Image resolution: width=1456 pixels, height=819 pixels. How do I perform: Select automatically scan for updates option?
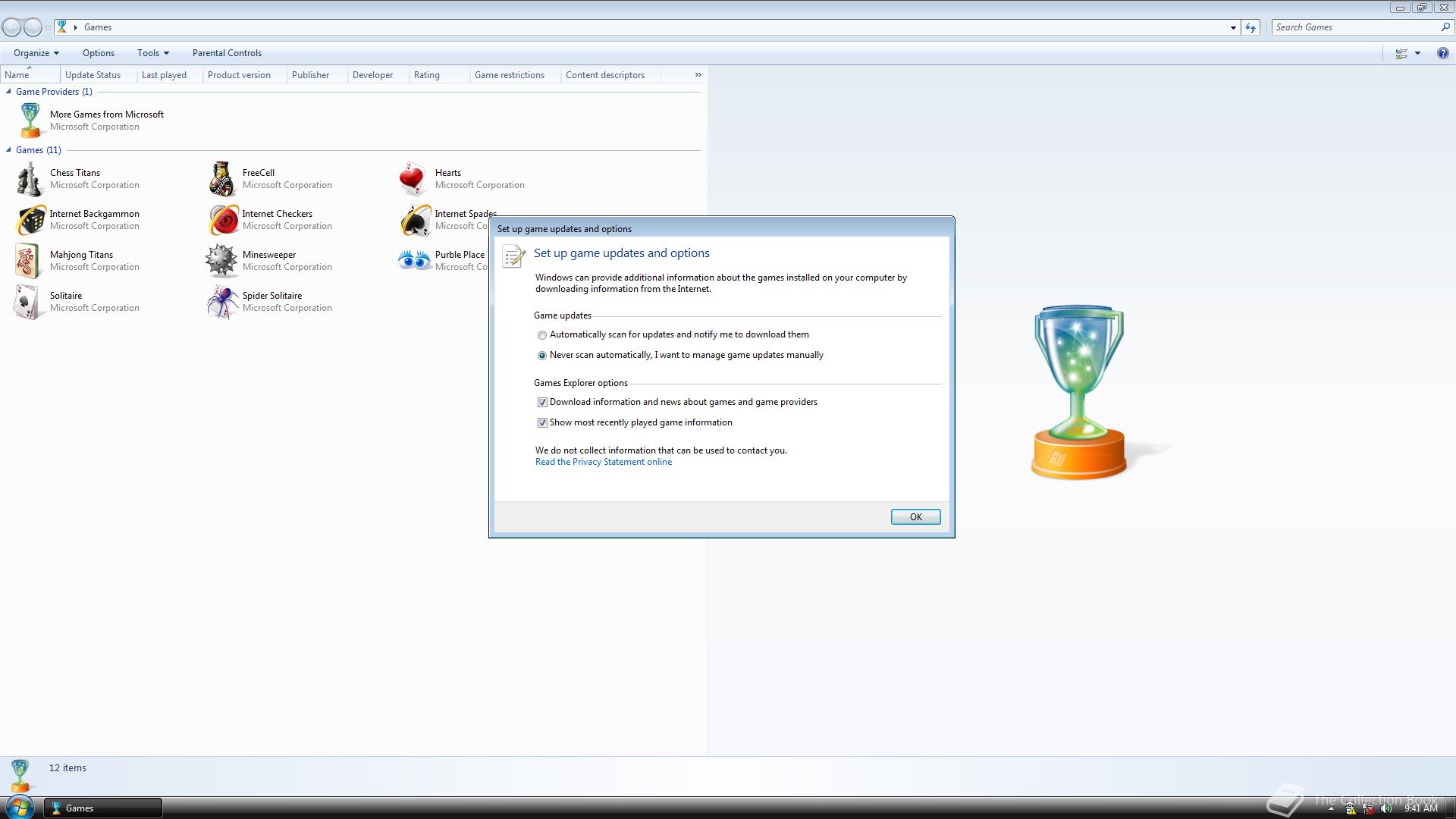click(541, 335)
